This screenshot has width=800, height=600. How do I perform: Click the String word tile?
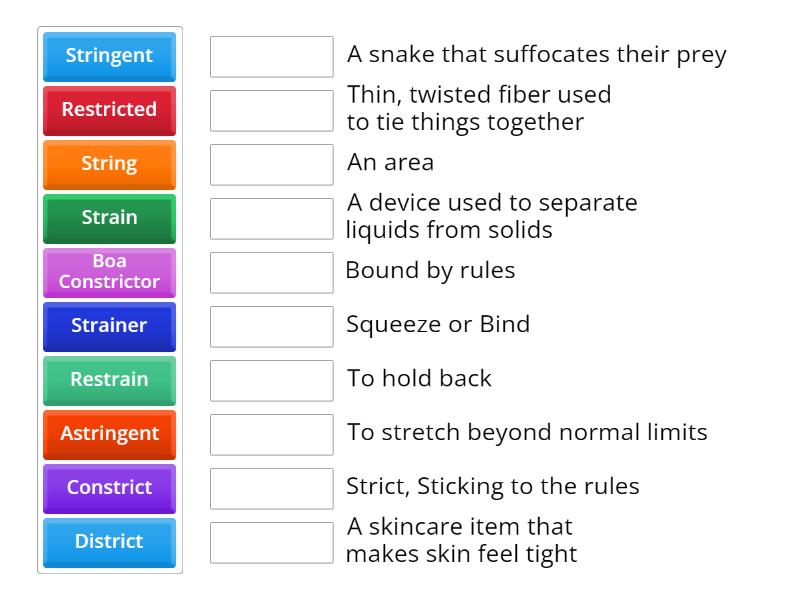click(x=109, y=165)
